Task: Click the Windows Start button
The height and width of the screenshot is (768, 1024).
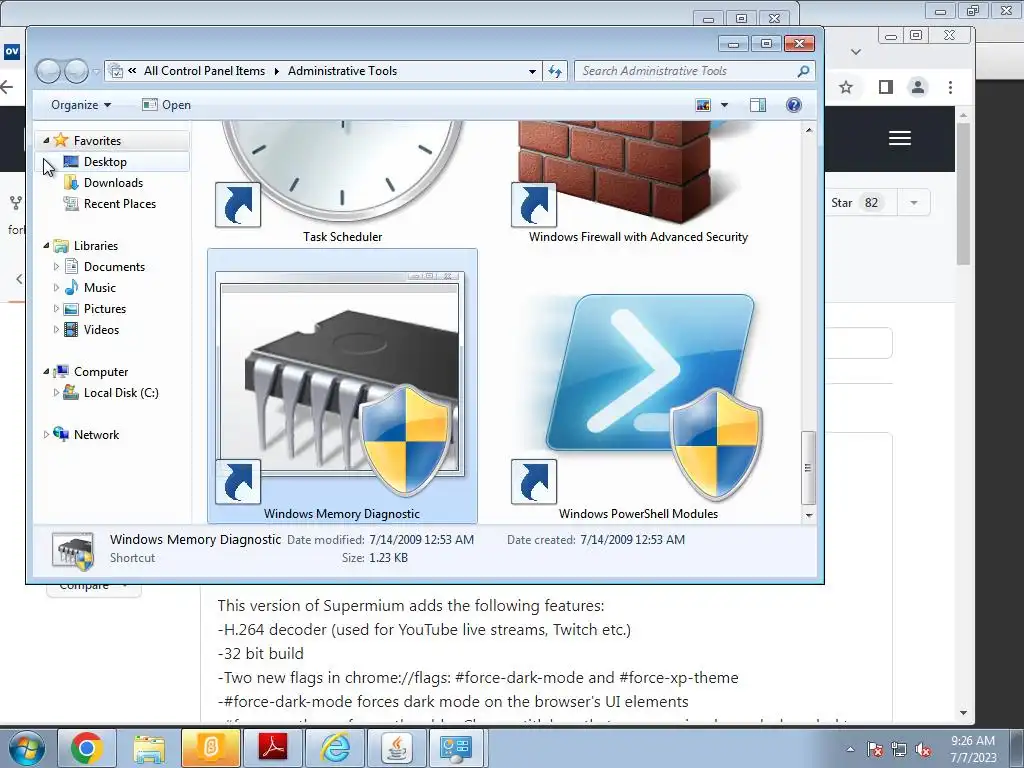Action: (27, 748)
